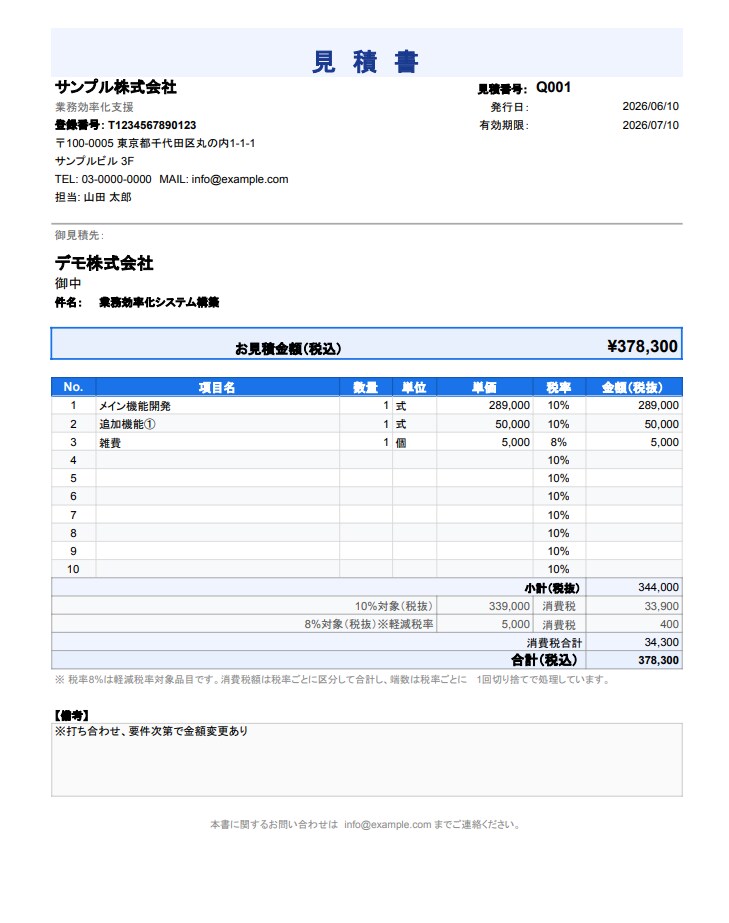The image size is (729, 923).
Task: Click the 御中 honorific text
Action: click(x=68, y=284)
